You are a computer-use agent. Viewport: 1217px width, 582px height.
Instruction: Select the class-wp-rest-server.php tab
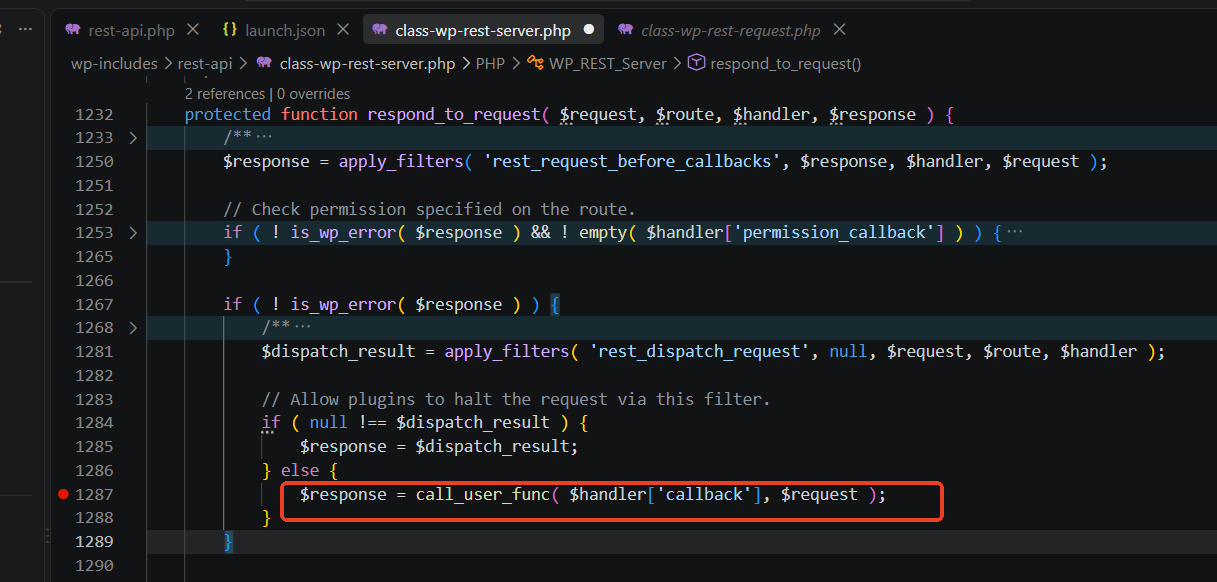[x=483, y=30]
